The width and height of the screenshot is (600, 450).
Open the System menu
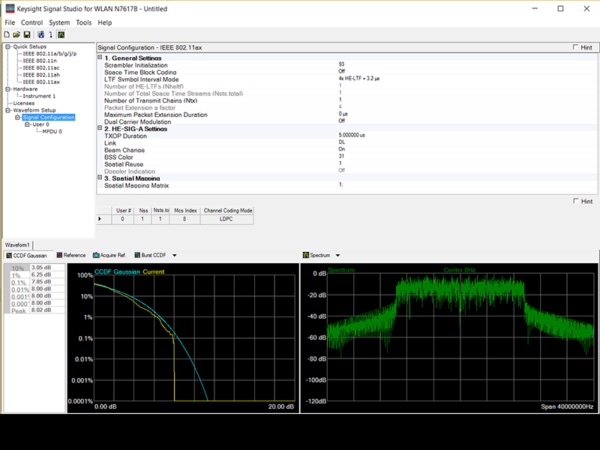click(x=59, y=23)
